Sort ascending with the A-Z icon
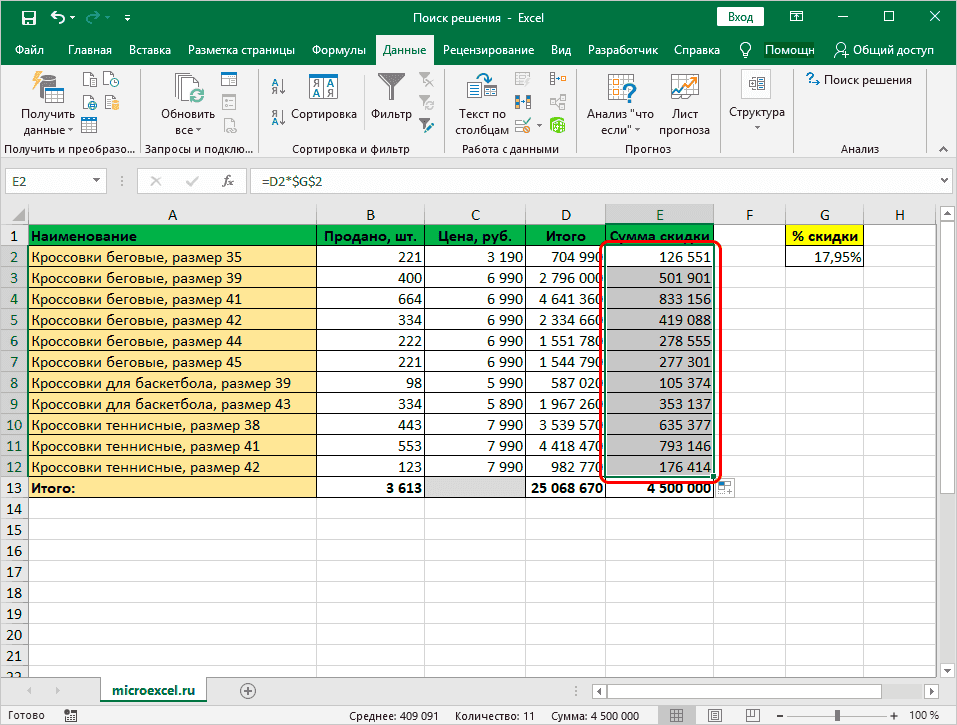The image size is (957, 725). (x=279, y=87)
